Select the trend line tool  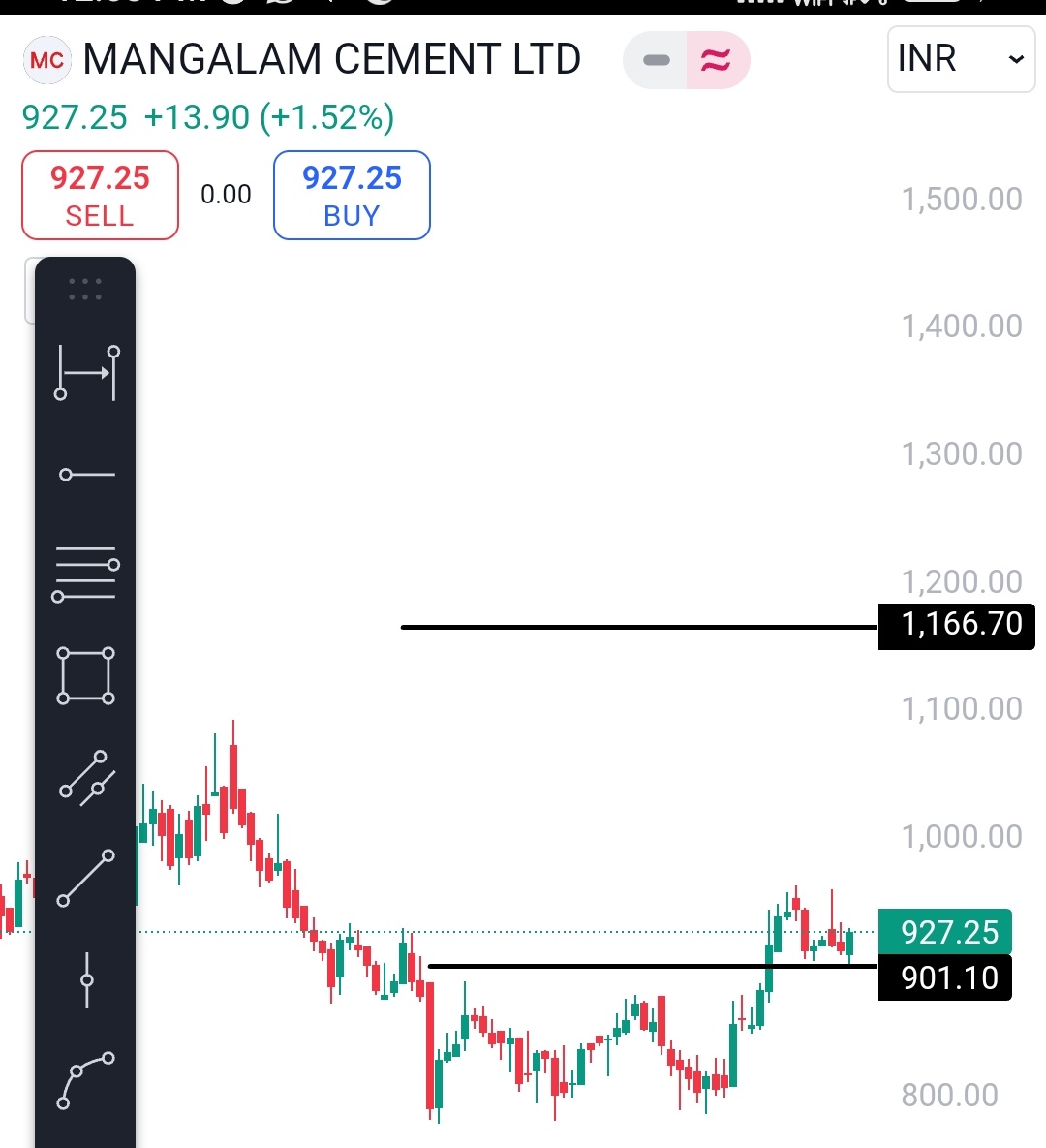[85, 879]
